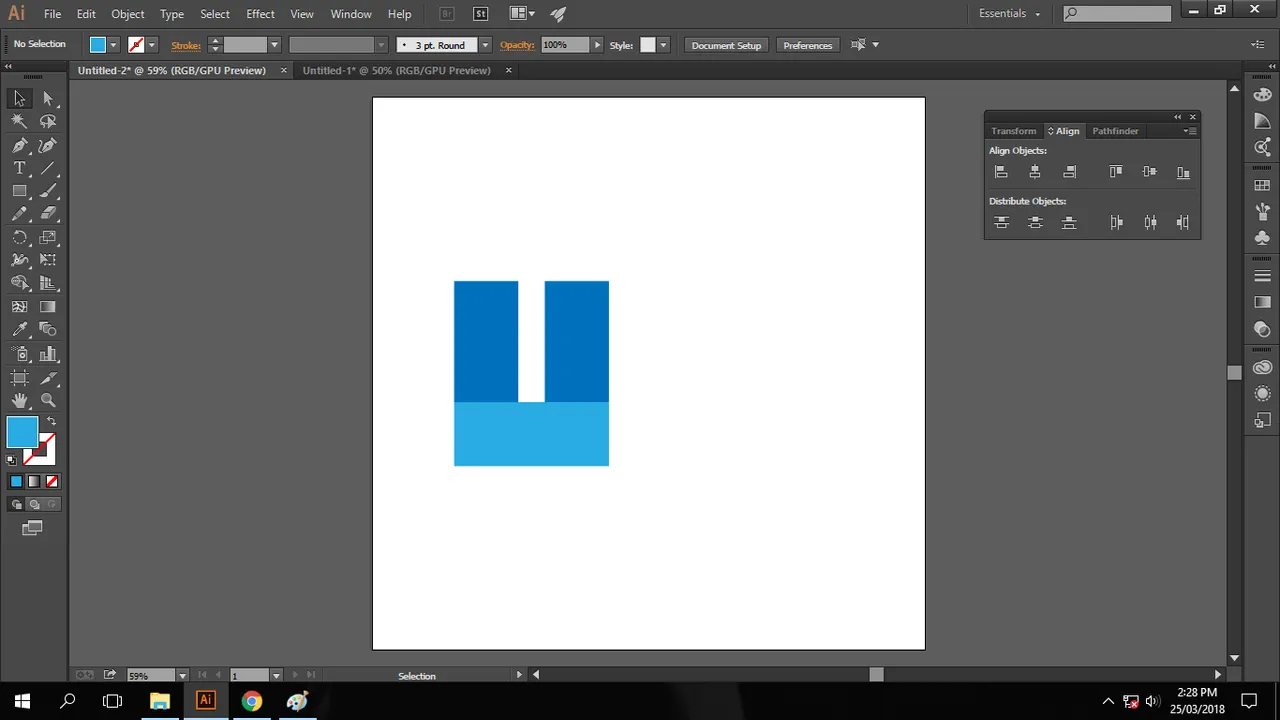Image resolution: width=1280 pixels, height=720 pixels.
Task: Switch to the Transform panel tab
Action: pos(1014,131)
